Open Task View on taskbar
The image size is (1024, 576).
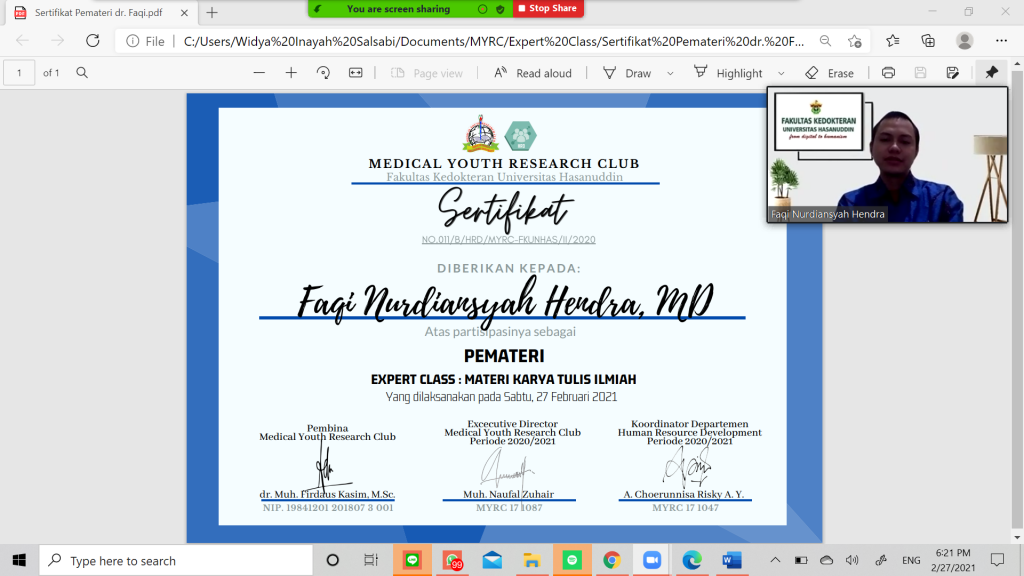pyautogui.click(x=371, y=560)
